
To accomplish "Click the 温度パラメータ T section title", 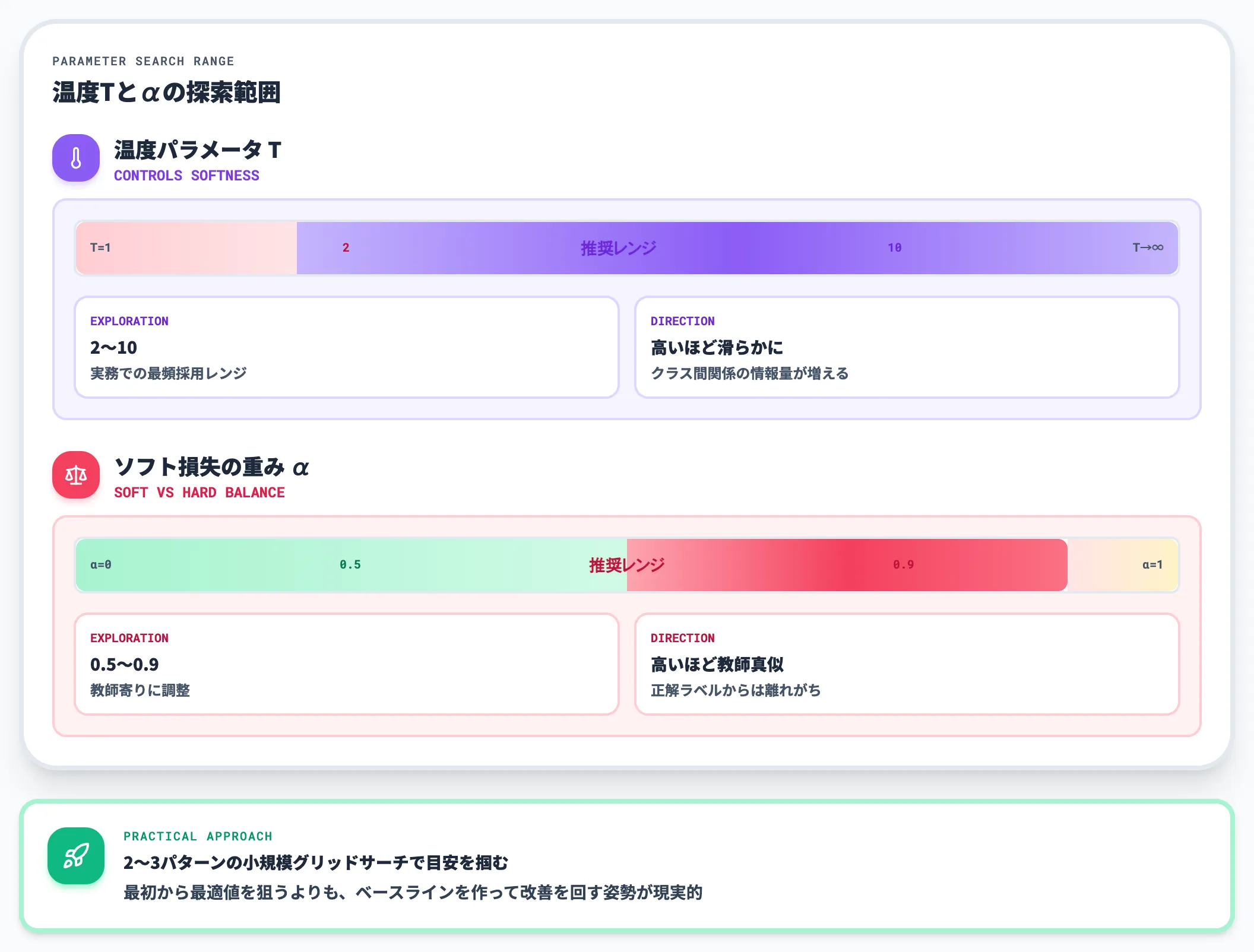I will click(198, 150).
